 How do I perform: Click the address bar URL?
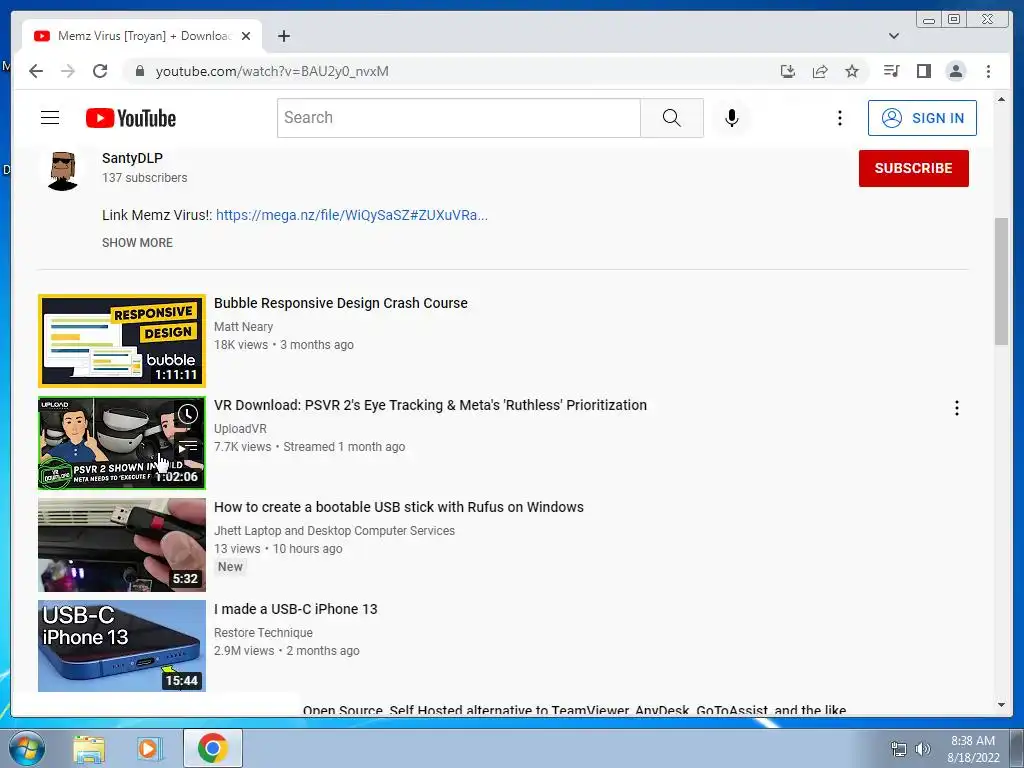(272, 71)
